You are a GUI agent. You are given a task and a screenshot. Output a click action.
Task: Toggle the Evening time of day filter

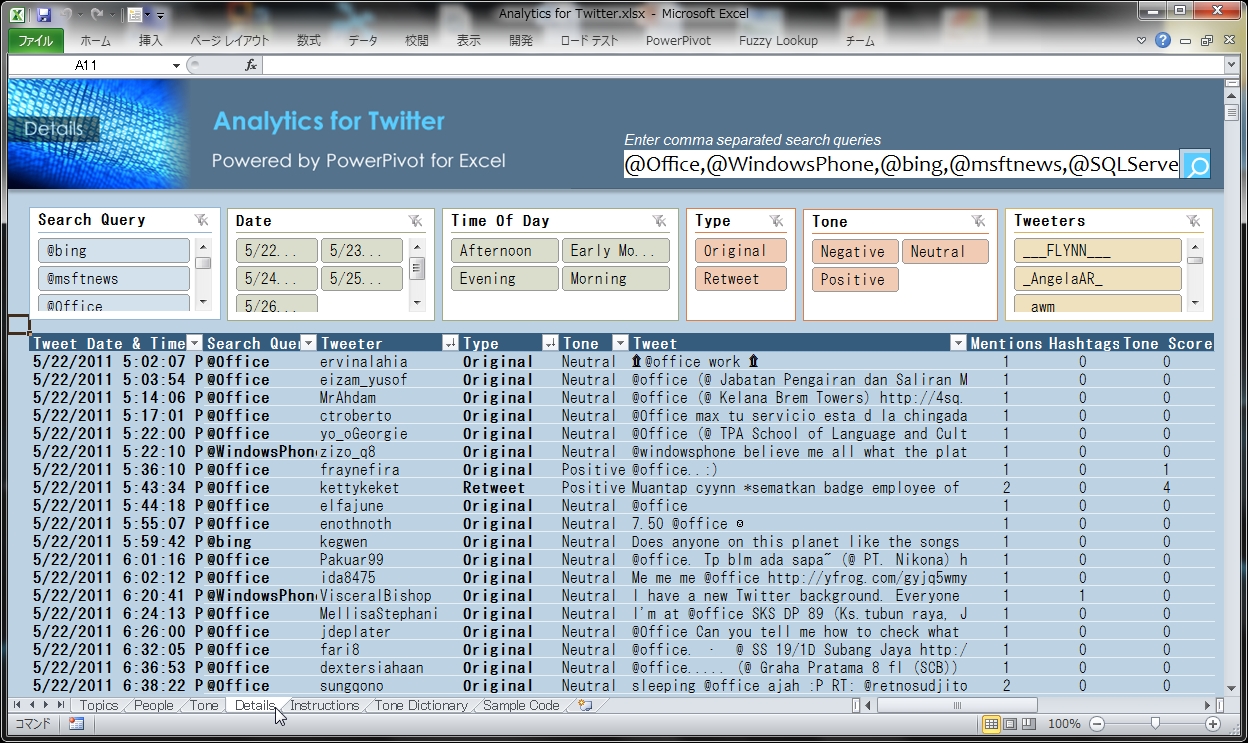coord(504,278)
